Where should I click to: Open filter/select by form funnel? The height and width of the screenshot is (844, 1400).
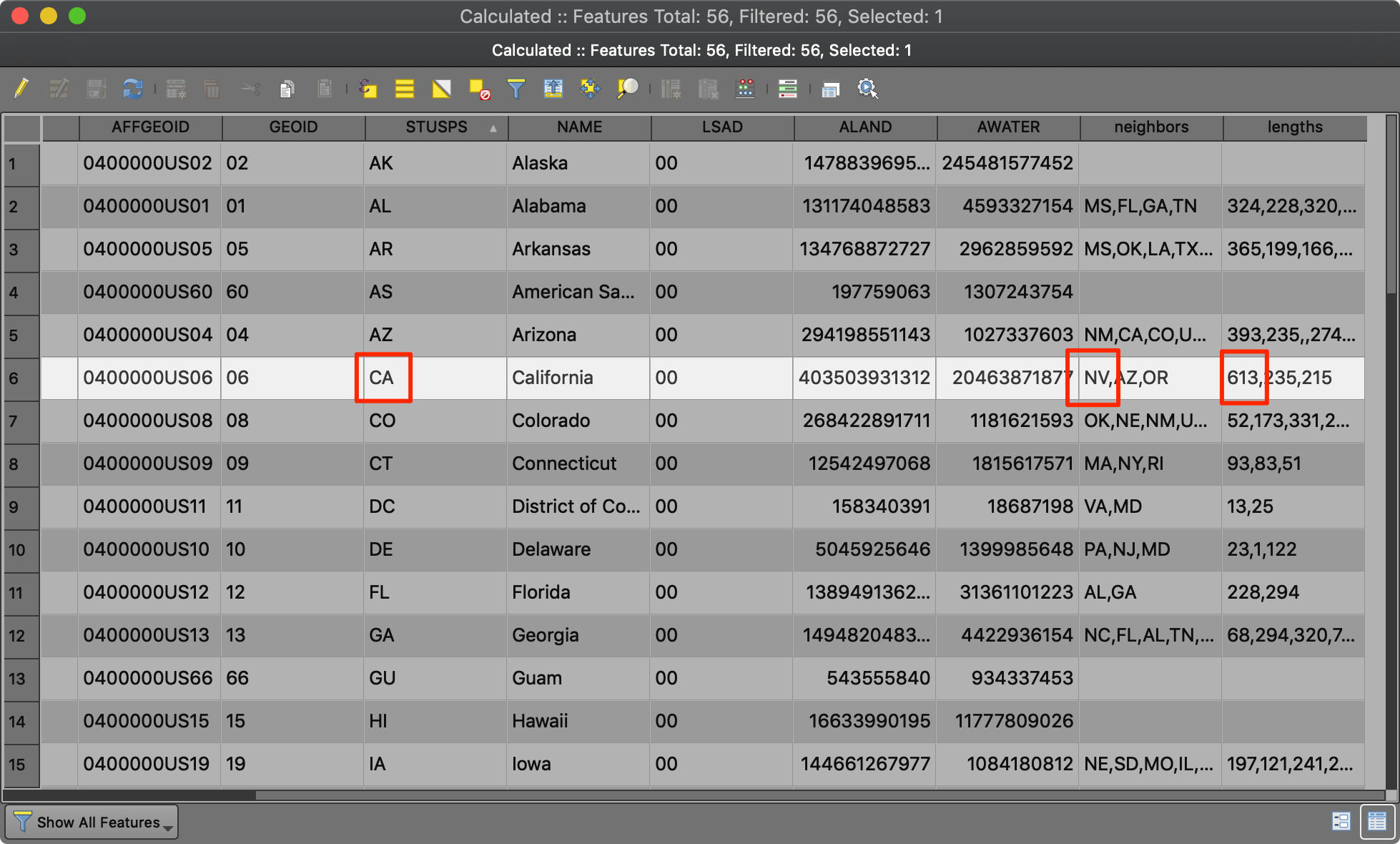516,89
